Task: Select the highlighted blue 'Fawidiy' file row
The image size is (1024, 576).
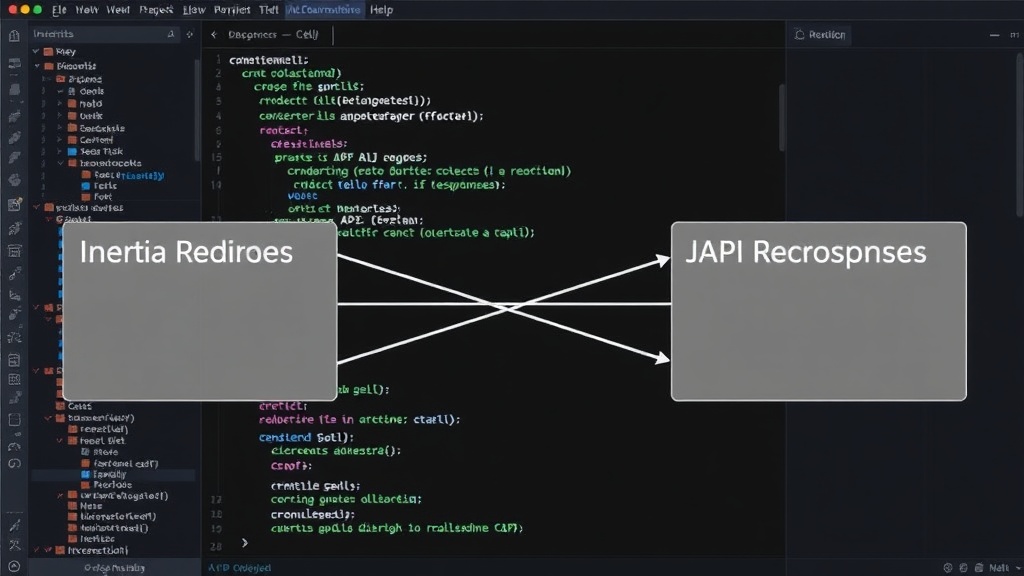Action: [112, 475]
